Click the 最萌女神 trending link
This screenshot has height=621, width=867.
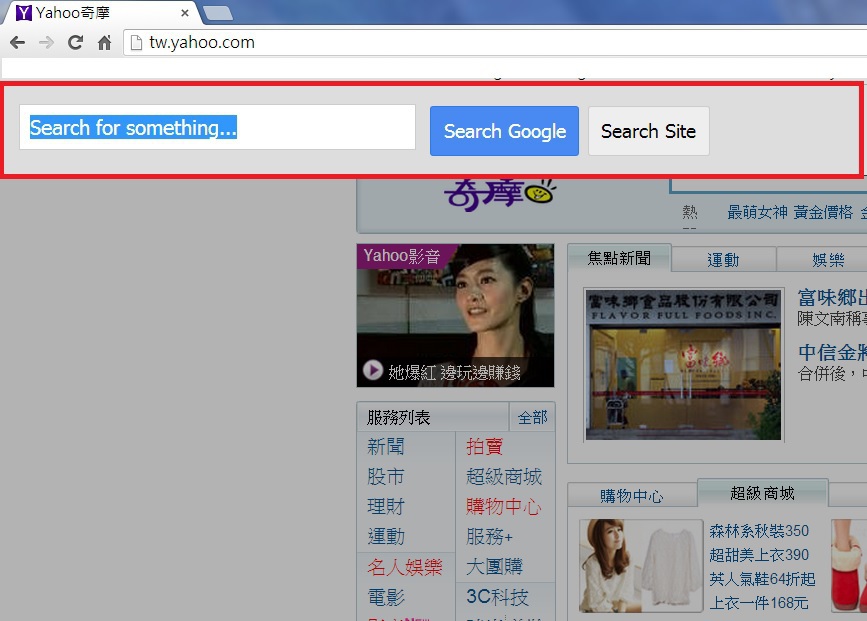point(757,212)
